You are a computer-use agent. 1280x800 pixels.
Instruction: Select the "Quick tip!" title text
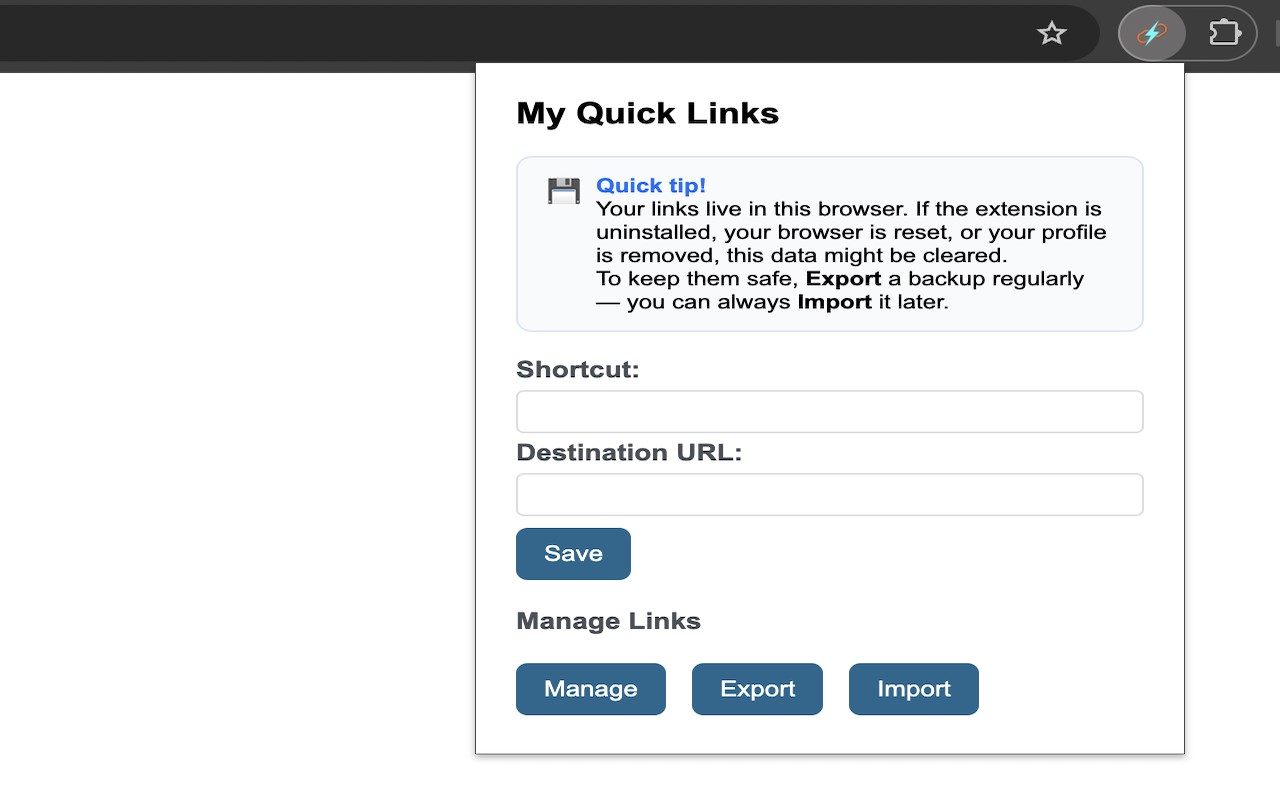pyautogui.click(x=651, y=185)
